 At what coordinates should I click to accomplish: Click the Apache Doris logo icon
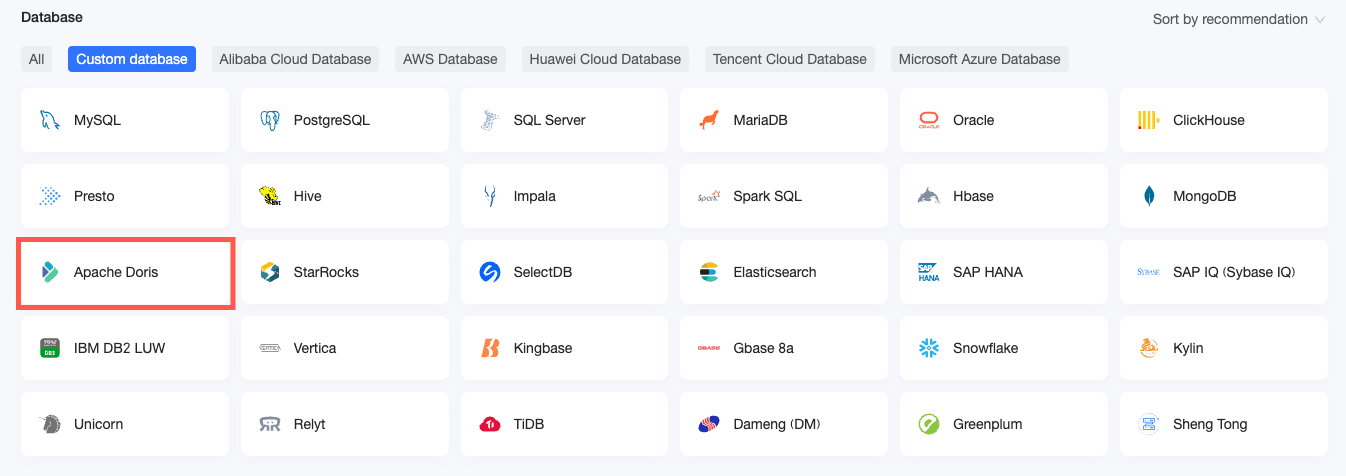click(x=49, y=272)
